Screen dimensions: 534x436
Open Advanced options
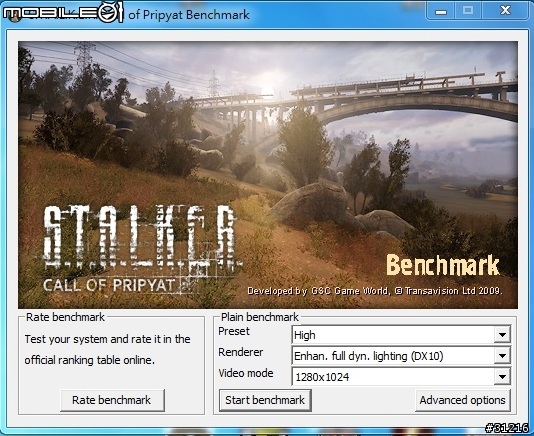(462, 400)
